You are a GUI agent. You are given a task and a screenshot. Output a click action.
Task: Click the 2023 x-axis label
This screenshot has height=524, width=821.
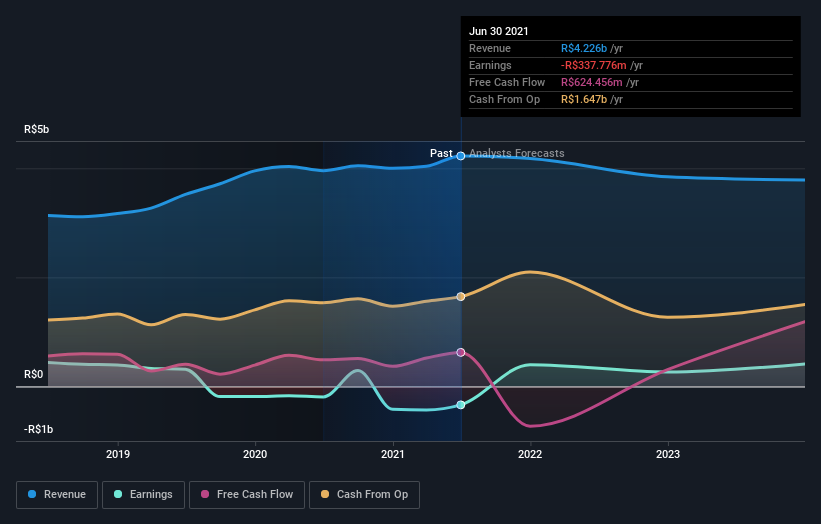coord(668,454)
